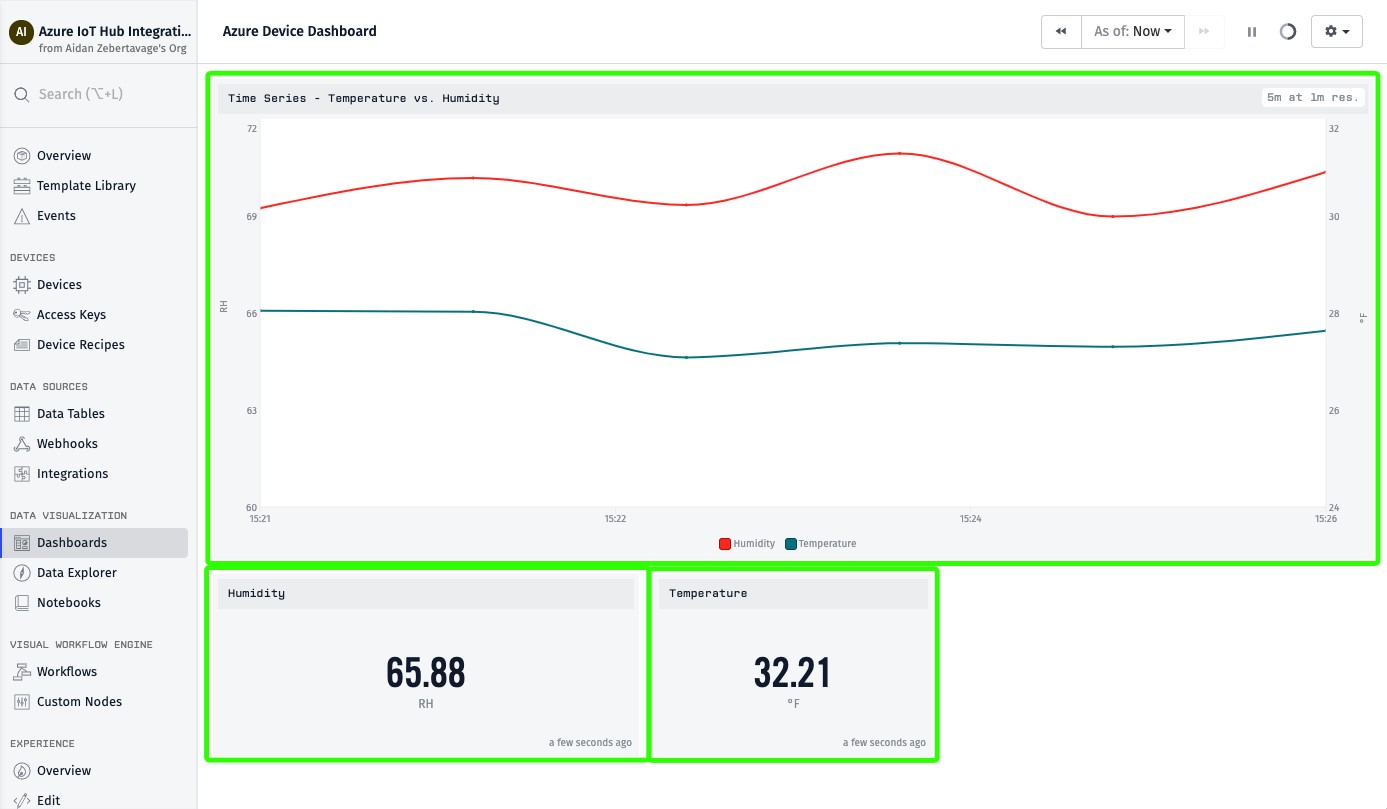Viewport: 1387px width, 809px height.
Task: Click the Events warning triangle icon
Action: [x=22, y=216]
